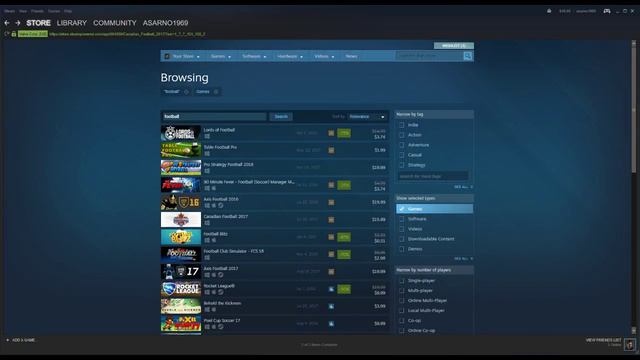Click the Add a Game plus icon
Screen dimensions: 640x360
tap(7, 340)
